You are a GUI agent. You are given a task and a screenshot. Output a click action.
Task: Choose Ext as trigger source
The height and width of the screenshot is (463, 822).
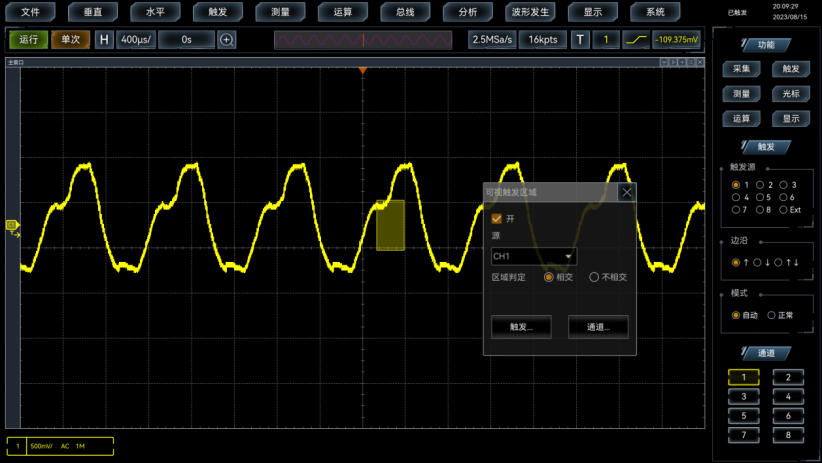(785, 210)
